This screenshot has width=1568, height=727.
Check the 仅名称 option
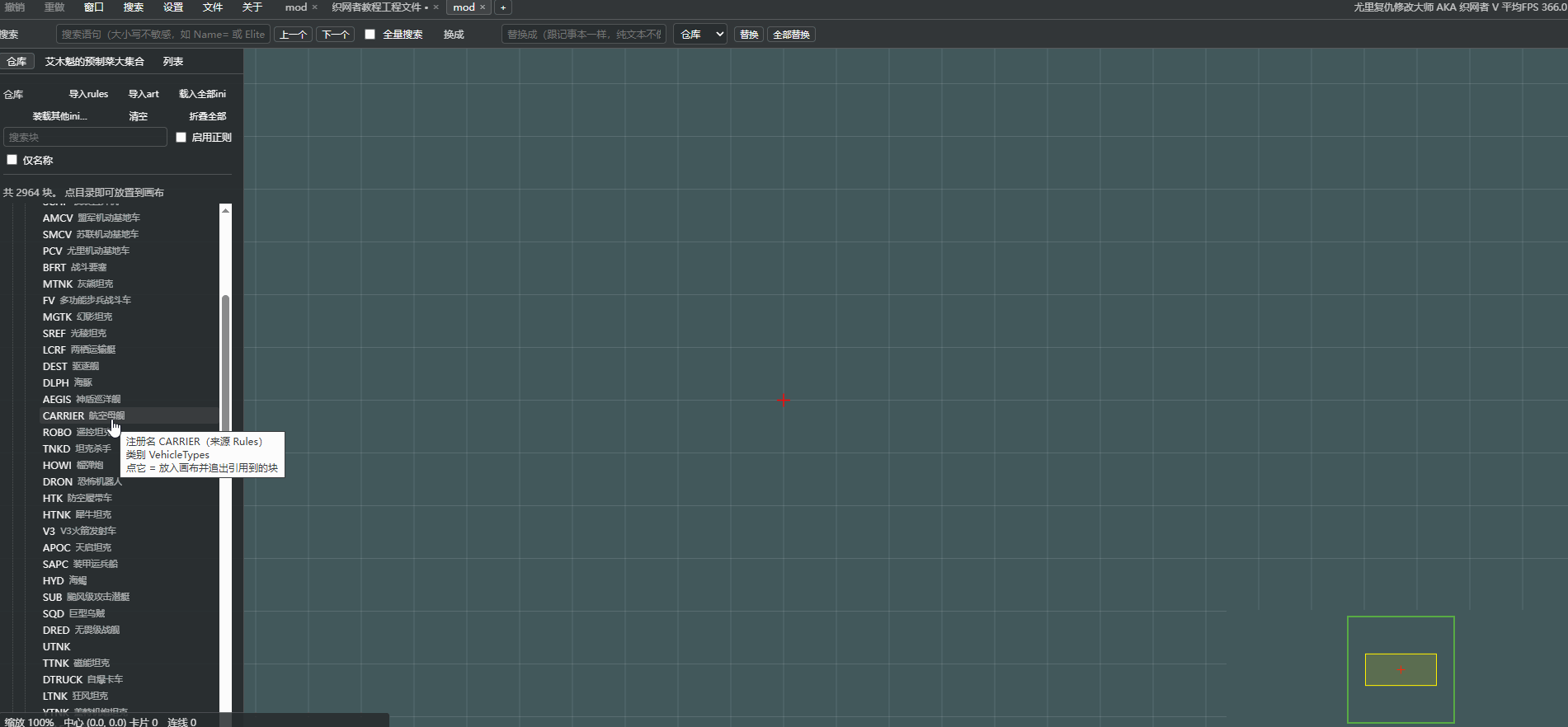click(12, 160)
